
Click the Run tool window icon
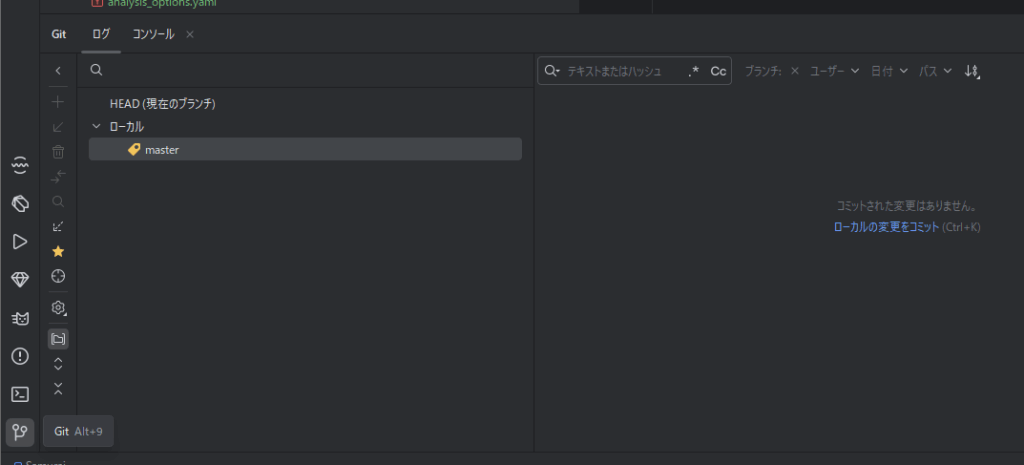point(19,241)
